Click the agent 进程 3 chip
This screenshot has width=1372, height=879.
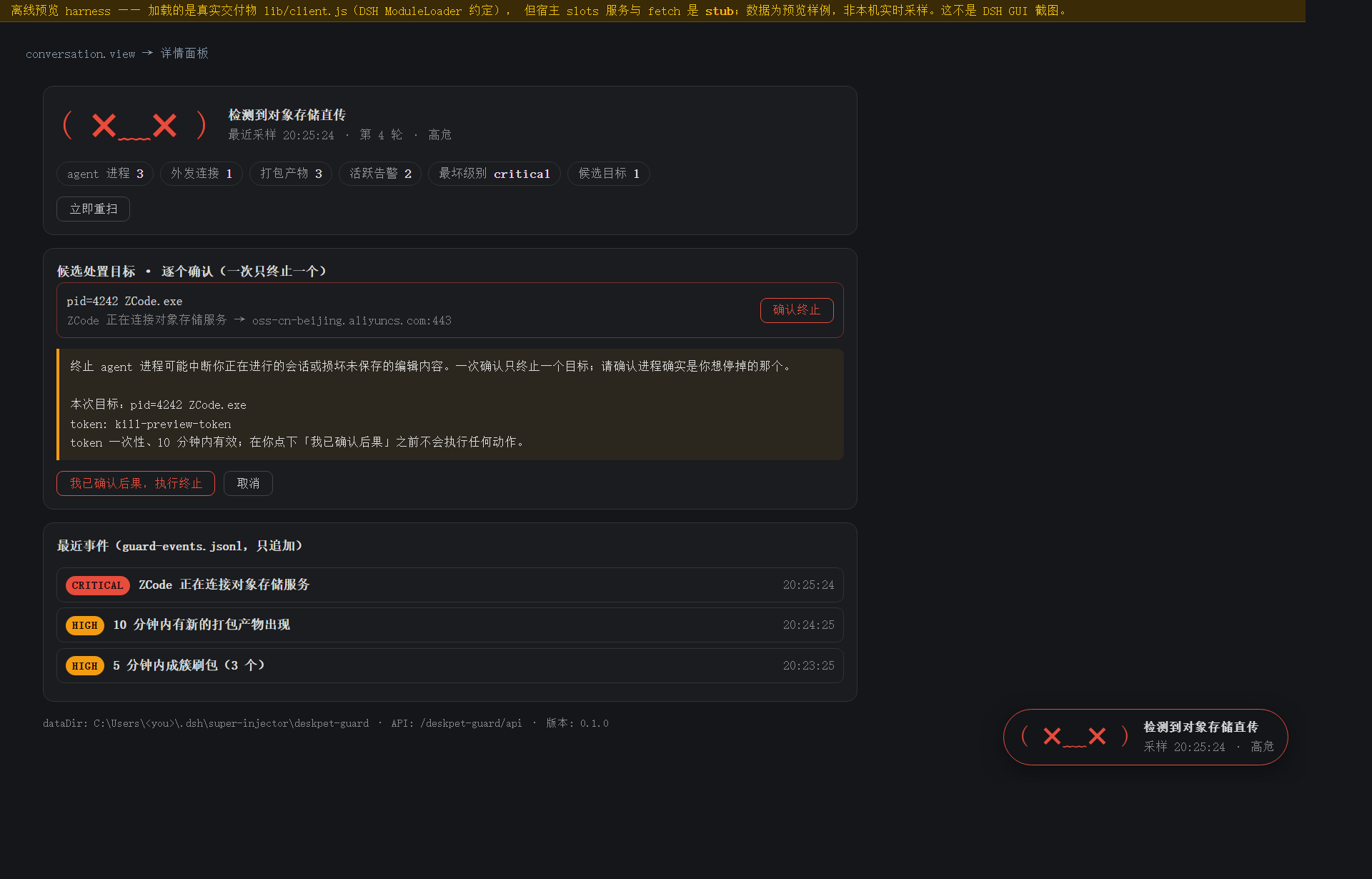tap(105, 174)
